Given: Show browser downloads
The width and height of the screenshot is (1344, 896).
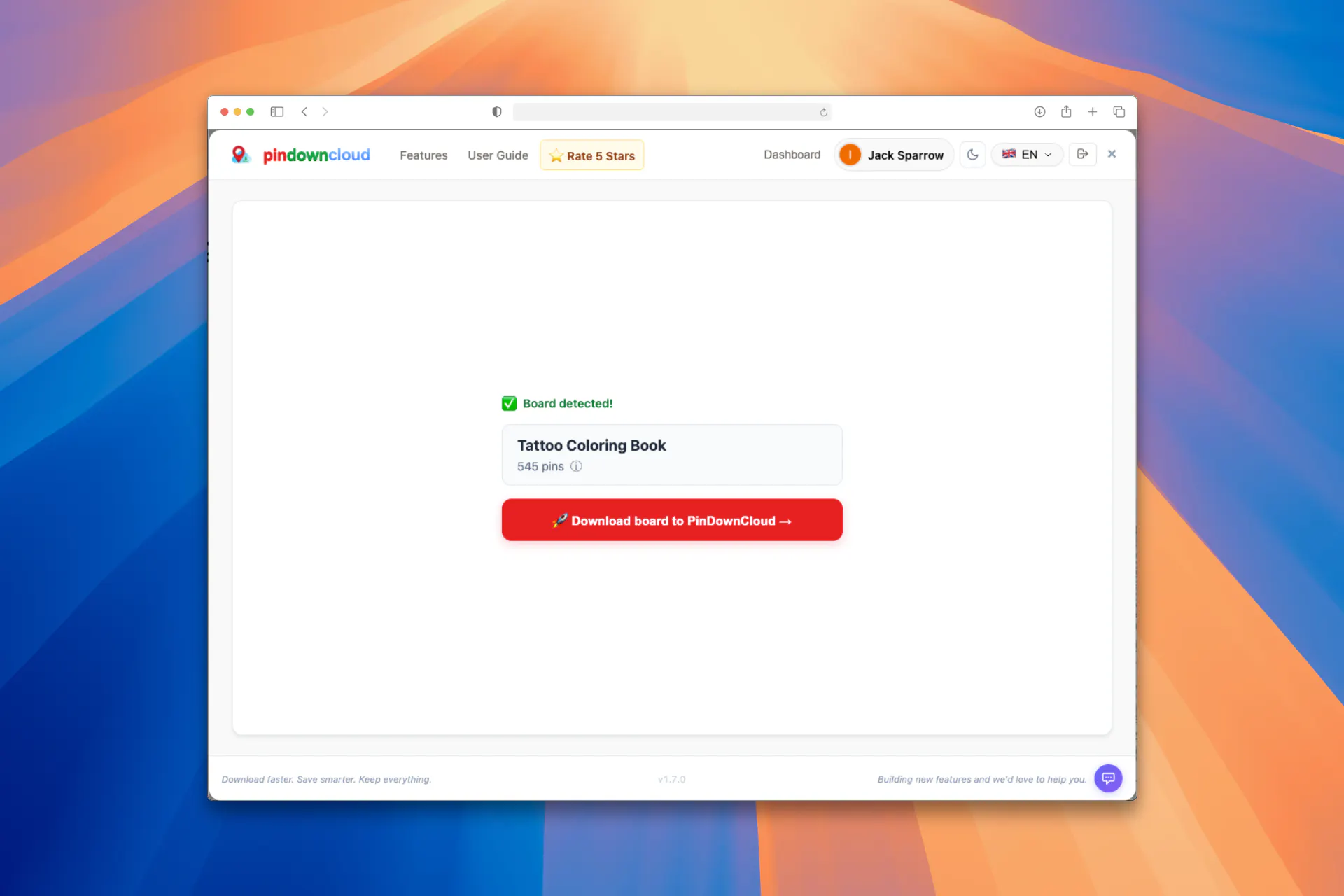Looking at the screenshot, I should click(1040, 112).
